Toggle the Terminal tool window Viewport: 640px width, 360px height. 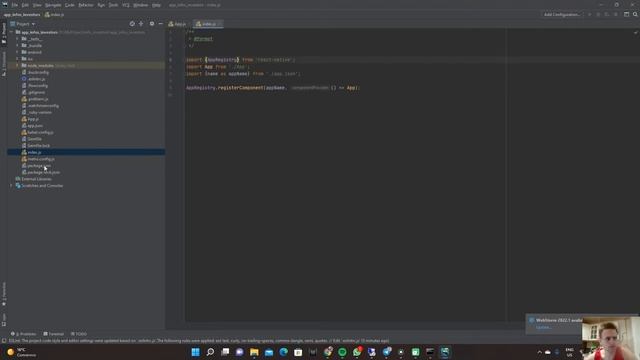point(53,334)
